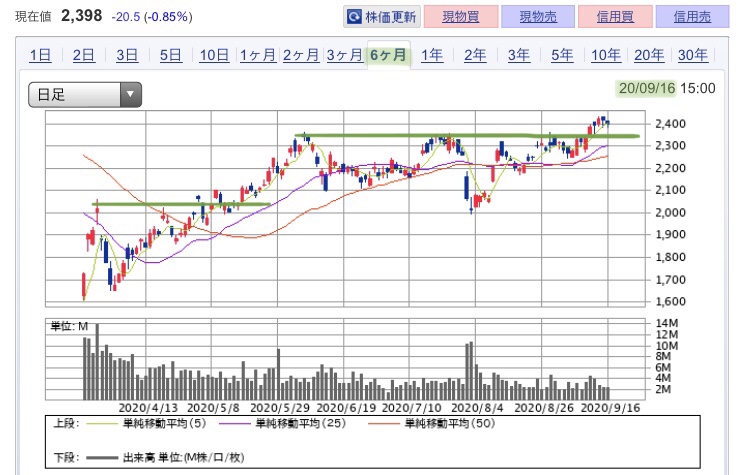Choose the 30年 period tab
737x475 pixels.
pyautogui.click(x=692, y=55)
